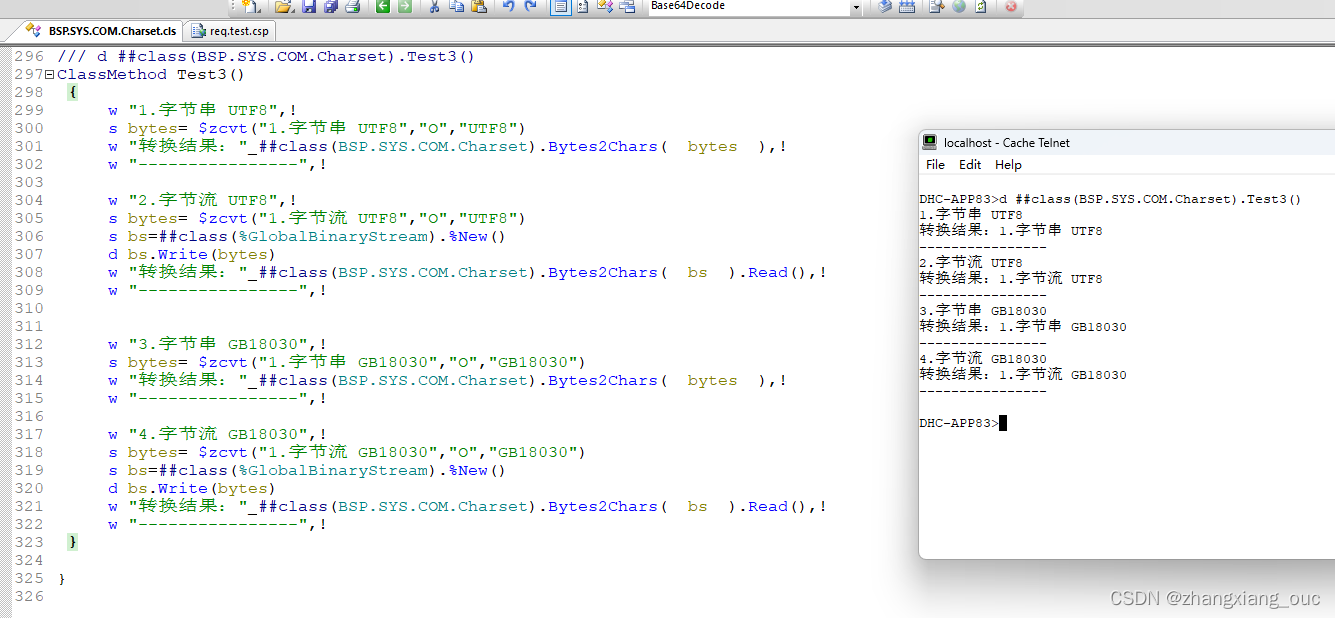Click the red stop toolbar icon
The height and width of the screenshot is (618, 1335).
click(x=1011, y=6)
